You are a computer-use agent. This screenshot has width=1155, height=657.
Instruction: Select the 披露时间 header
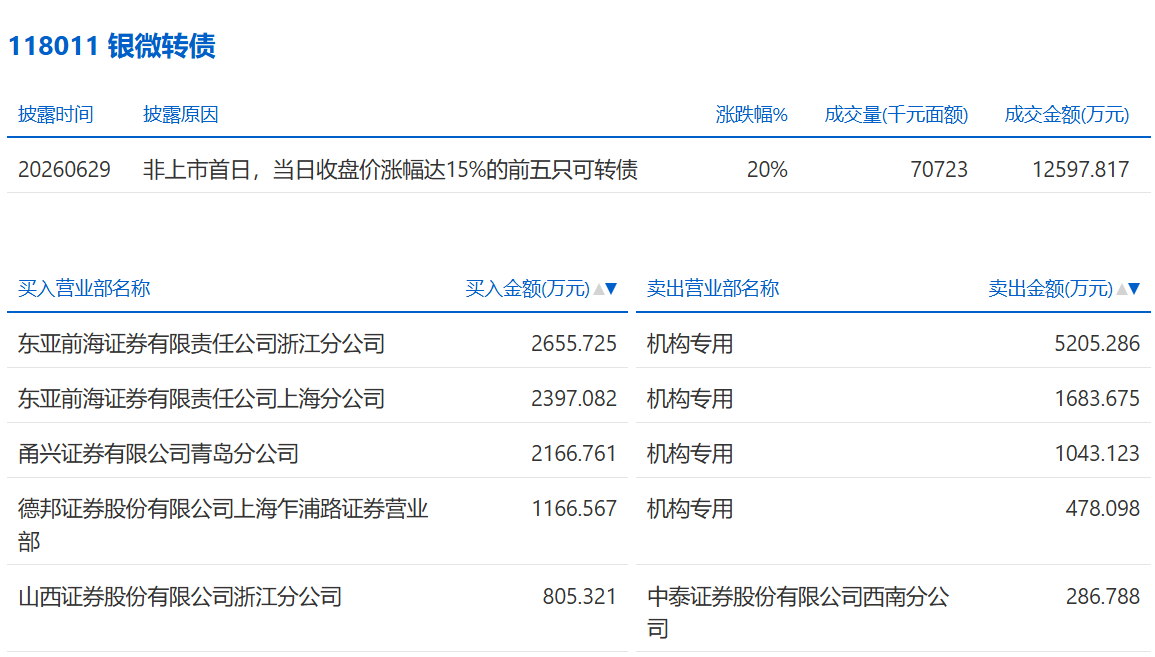(55, 115)
